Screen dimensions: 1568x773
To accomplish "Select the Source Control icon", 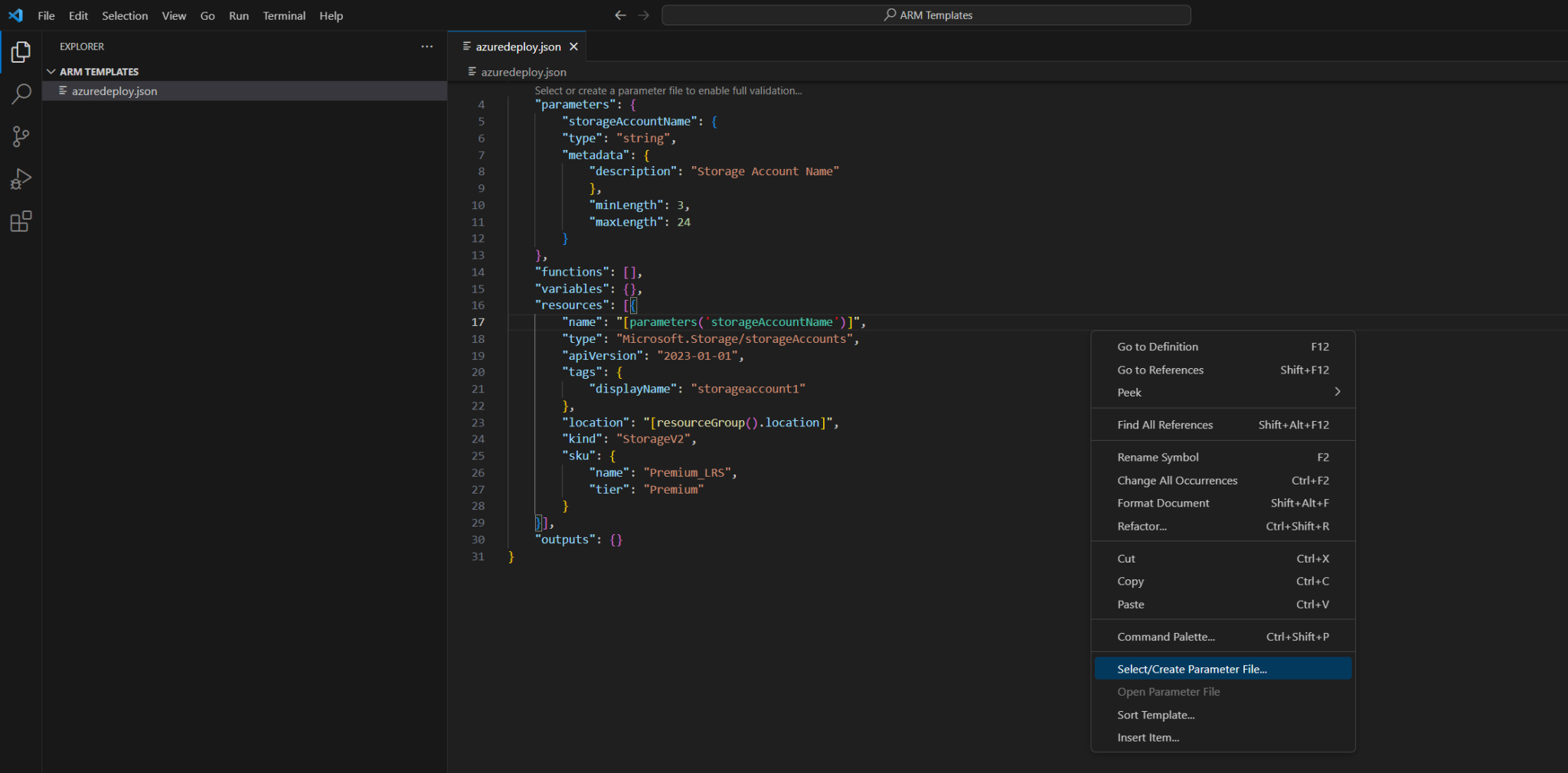I will coord(21,136).
